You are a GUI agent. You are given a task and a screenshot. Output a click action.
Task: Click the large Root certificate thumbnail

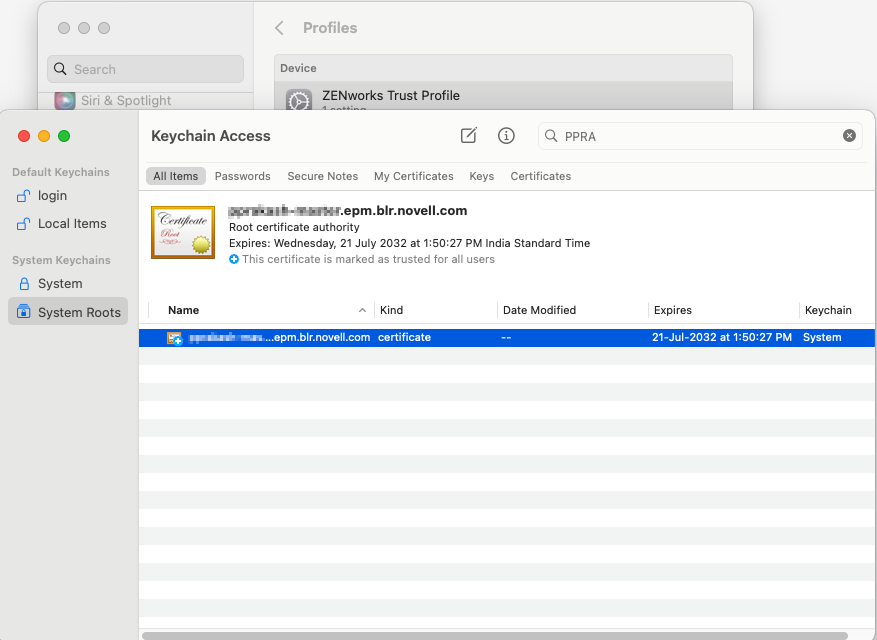pyautogui.click(x=182, y=232)
